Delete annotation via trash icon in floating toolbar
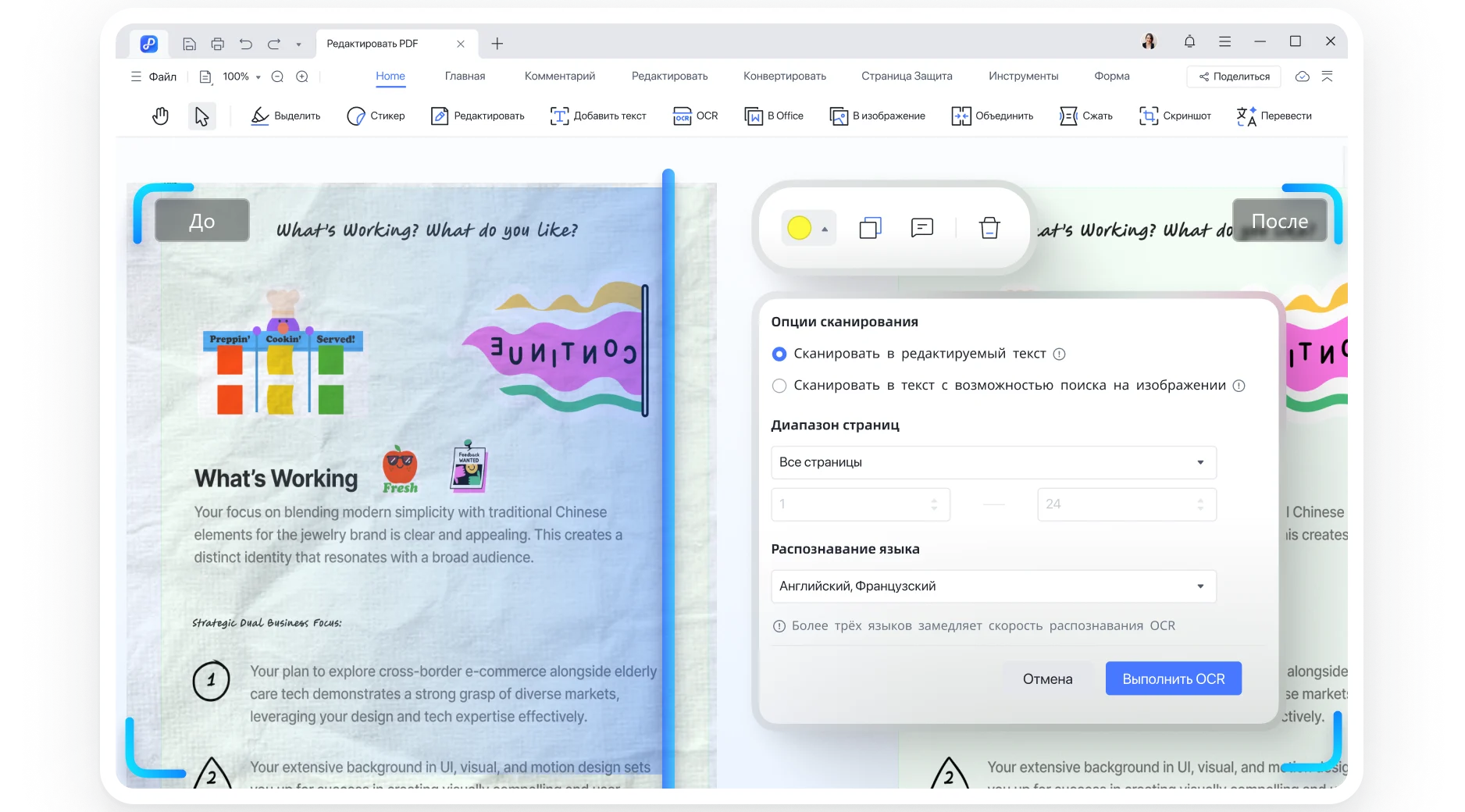Screen dimensions: 1465x812 989,228
